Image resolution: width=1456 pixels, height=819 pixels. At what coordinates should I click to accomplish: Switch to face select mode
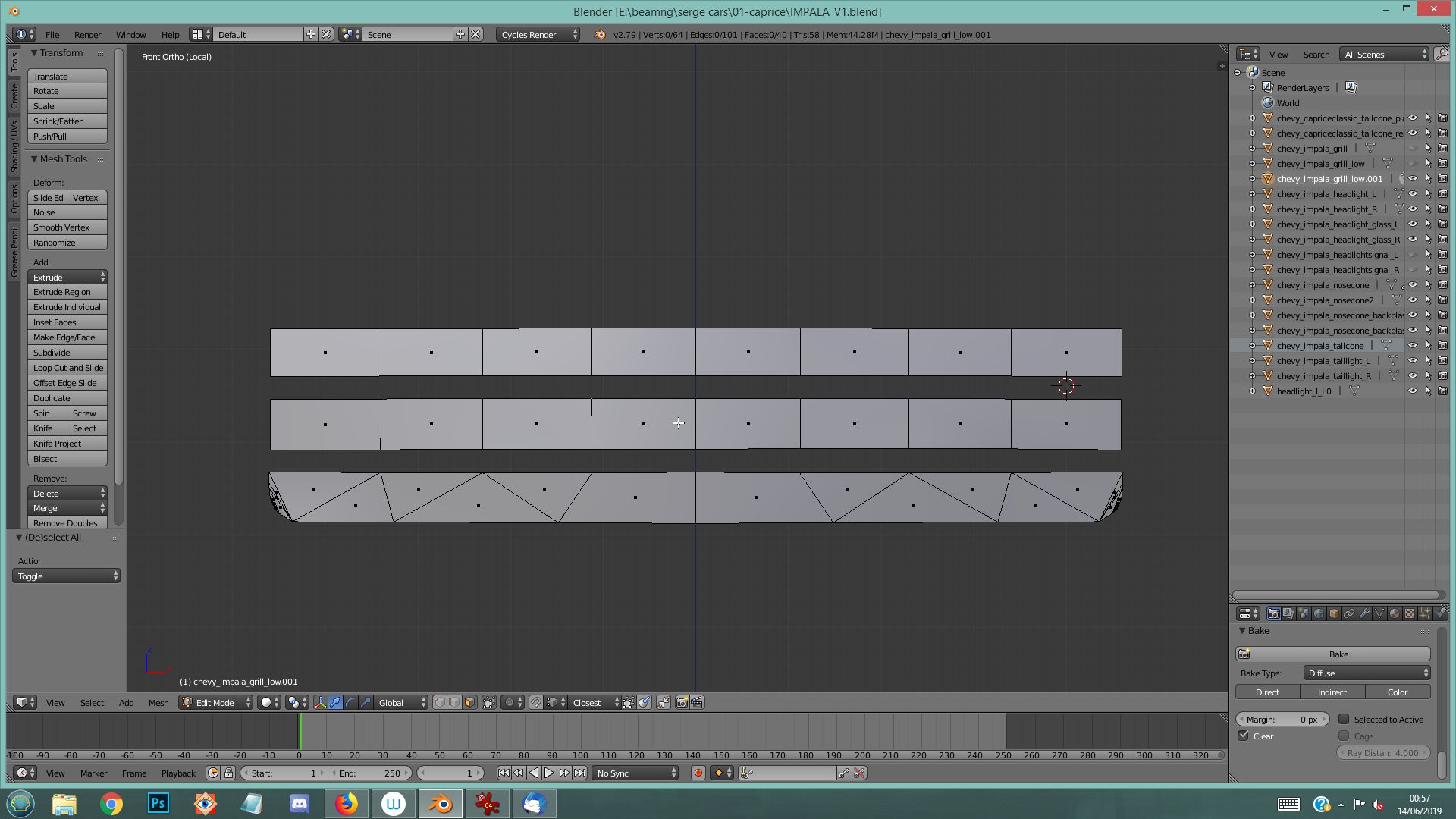click(x=469, y=702)
